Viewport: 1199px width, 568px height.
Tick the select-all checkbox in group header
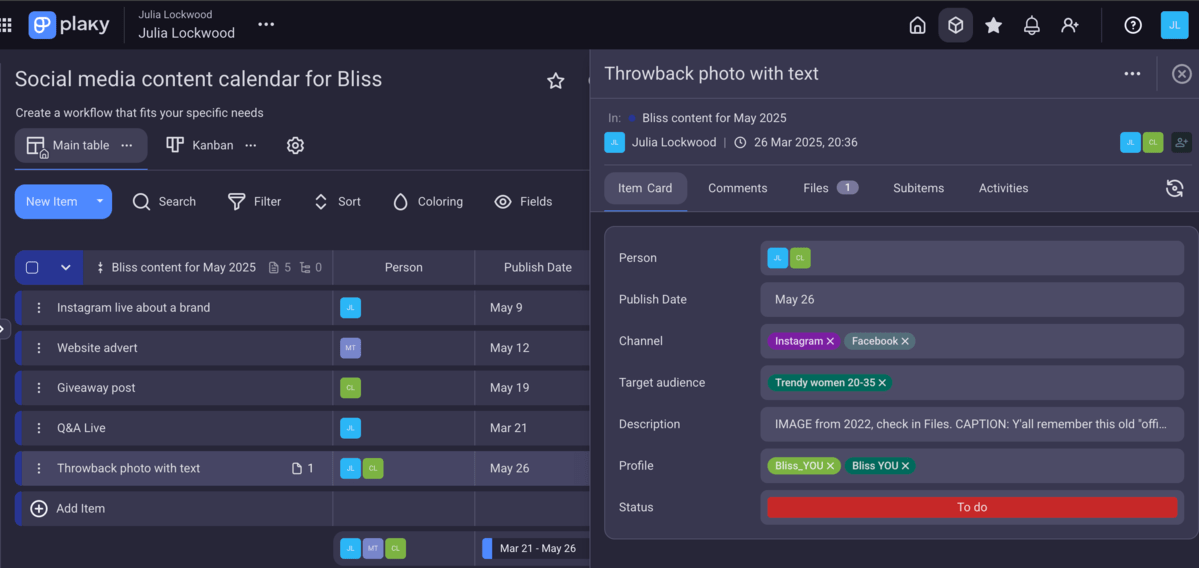(32, 267)
